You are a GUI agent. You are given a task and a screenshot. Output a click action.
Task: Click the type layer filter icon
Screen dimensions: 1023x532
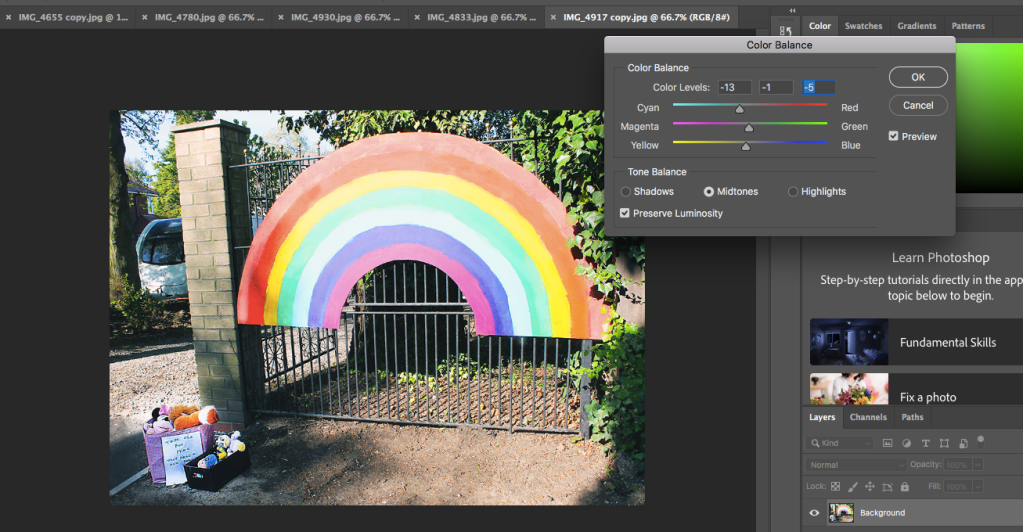pyautogui.click(x=925, y=443)
